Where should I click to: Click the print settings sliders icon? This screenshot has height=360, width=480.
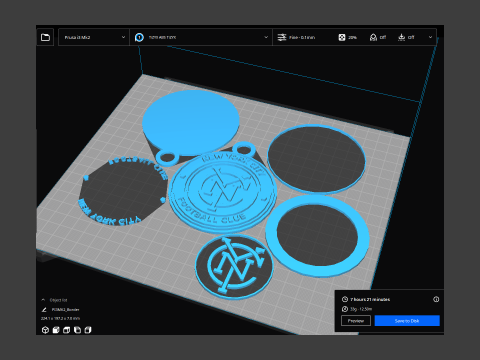click(x=282, y=37)
